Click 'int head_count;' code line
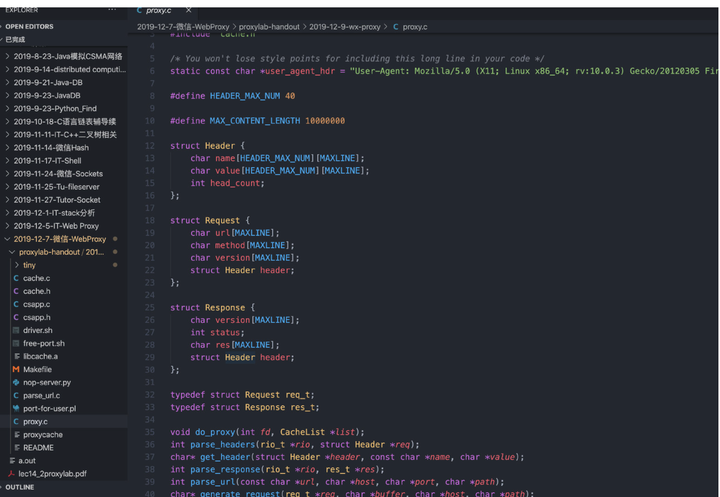The width and height of the screenshot is (720, 497). [x=227, y=183]
